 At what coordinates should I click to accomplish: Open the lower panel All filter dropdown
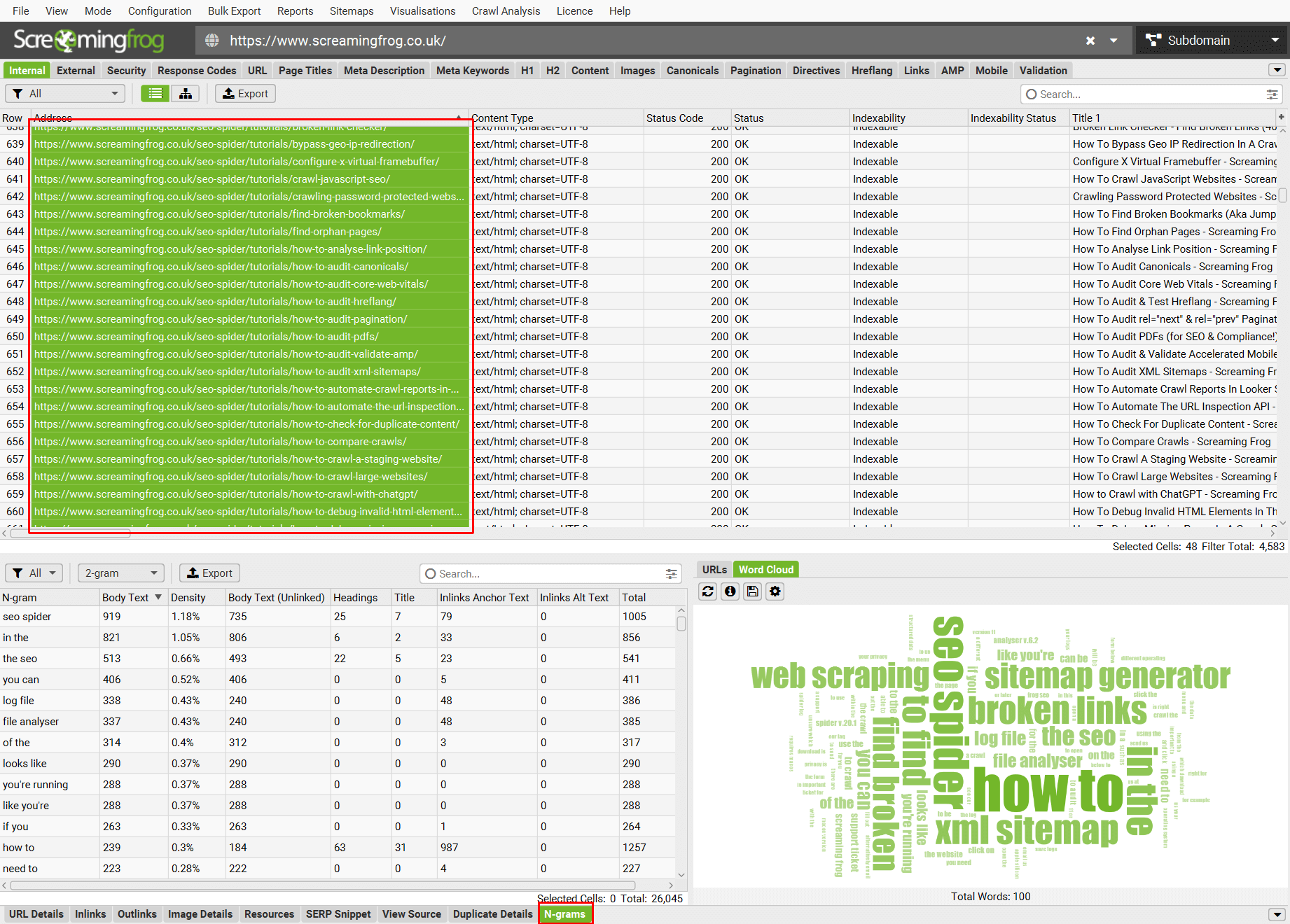click(34, 573)
